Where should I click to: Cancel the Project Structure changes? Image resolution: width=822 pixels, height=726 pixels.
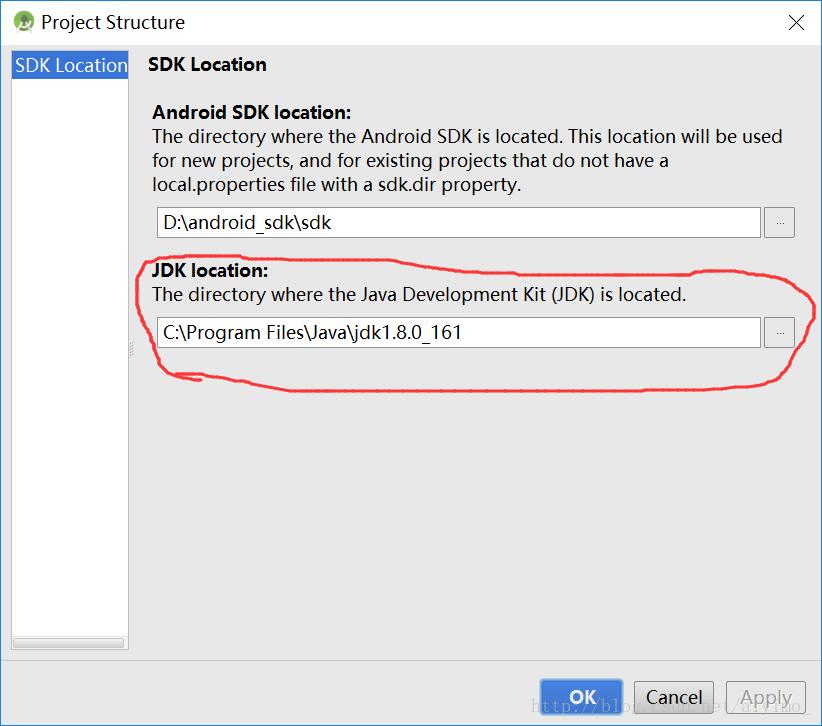point(673,697)
